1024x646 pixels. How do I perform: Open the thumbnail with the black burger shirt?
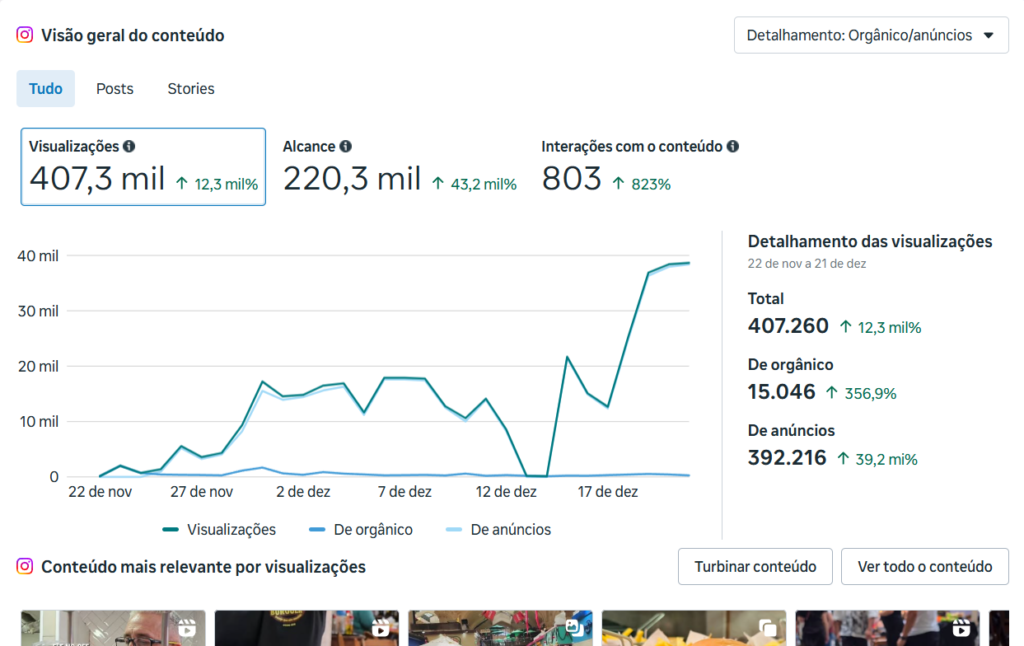pyautogui.click(x=306, y=628)
